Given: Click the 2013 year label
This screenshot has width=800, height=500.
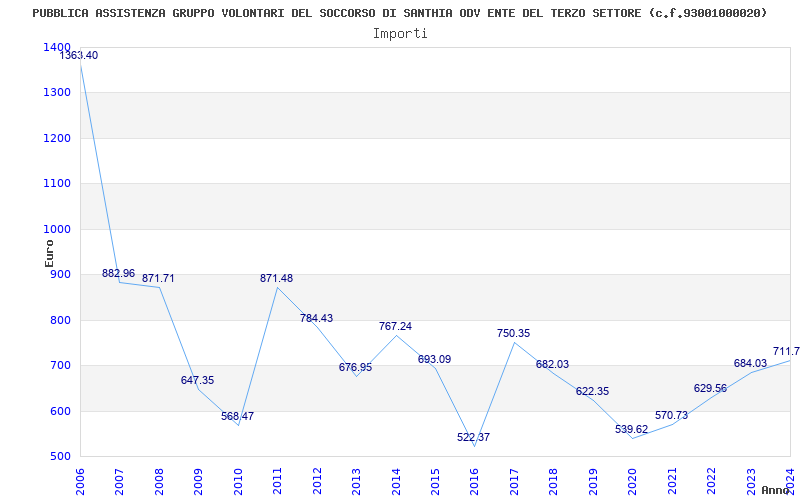Looking at the screenshot, I should point(356,482).
